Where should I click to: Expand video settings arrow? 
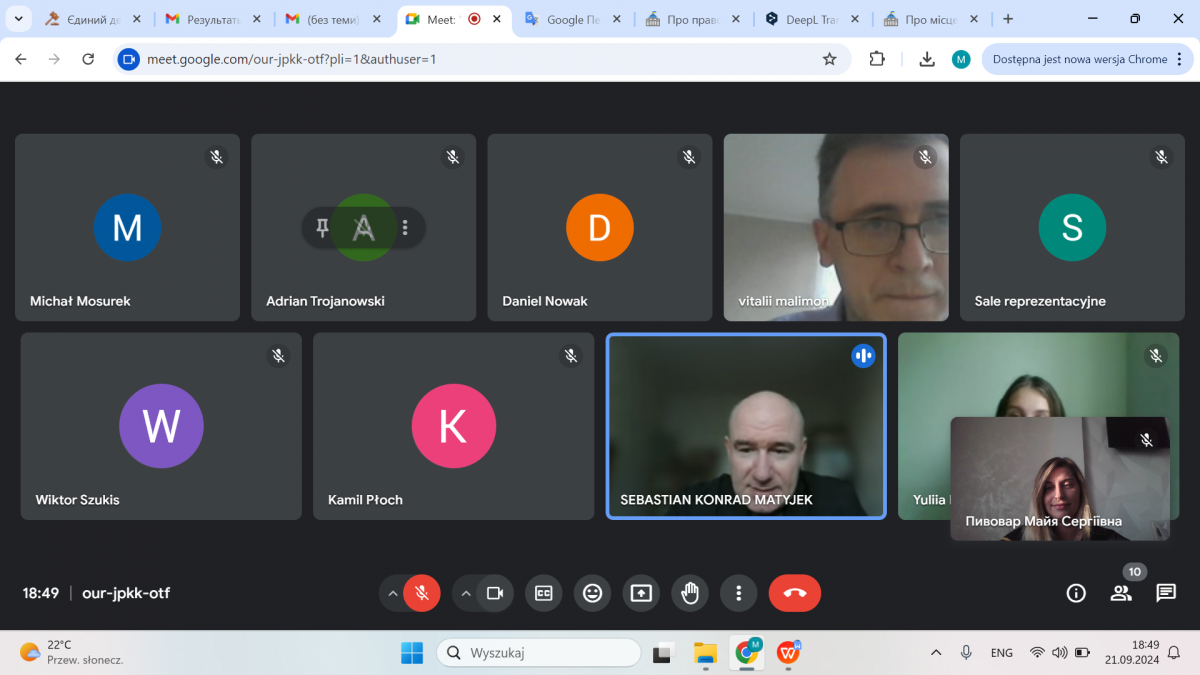466,593
